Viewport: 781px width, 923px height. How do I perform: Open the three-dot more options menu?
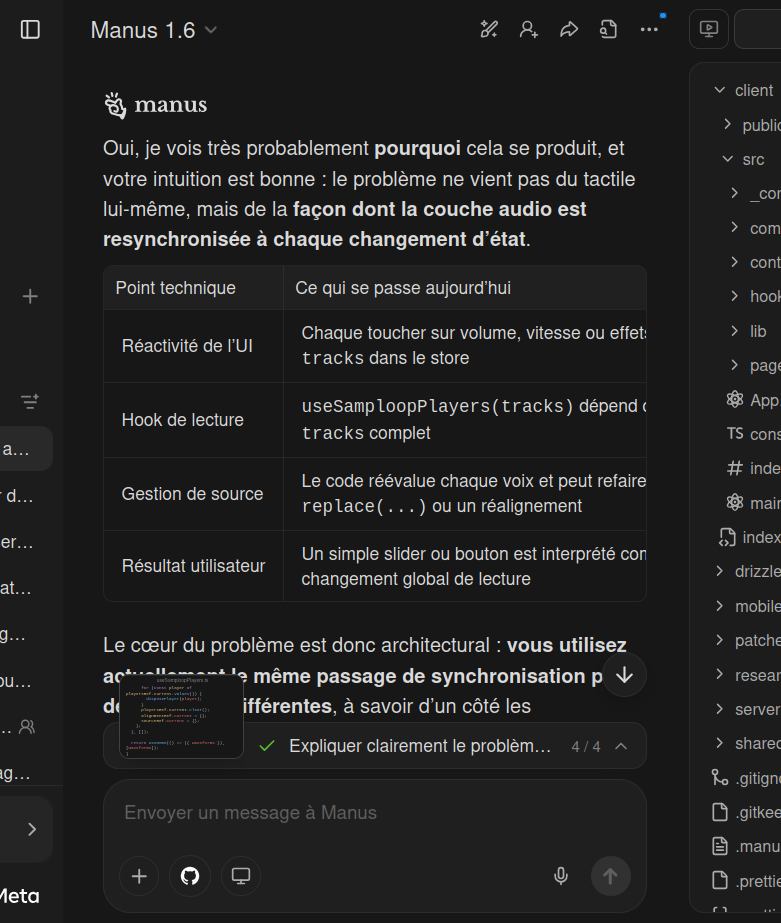[x=649, y=30]
